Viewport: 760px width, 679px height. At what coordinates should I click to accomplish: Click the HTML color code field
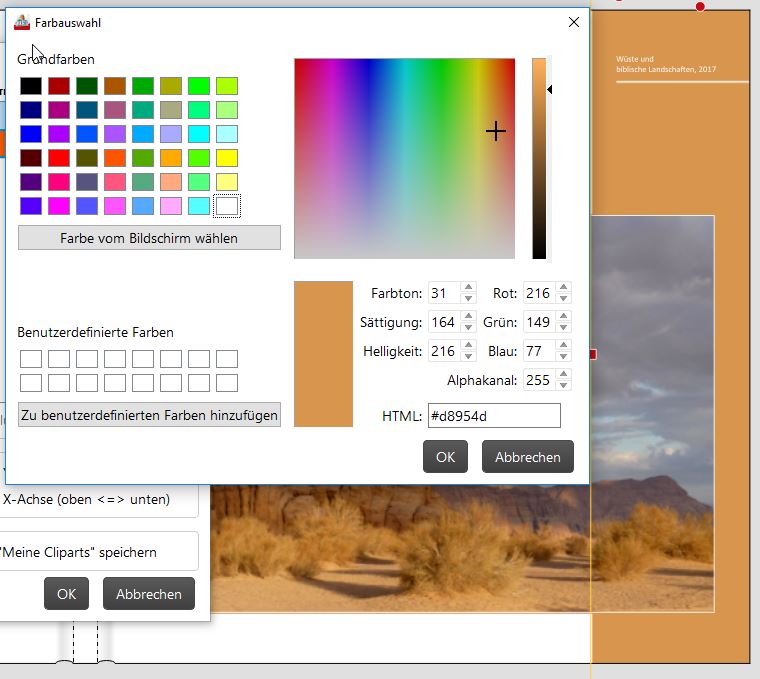(x=494, y=416)
